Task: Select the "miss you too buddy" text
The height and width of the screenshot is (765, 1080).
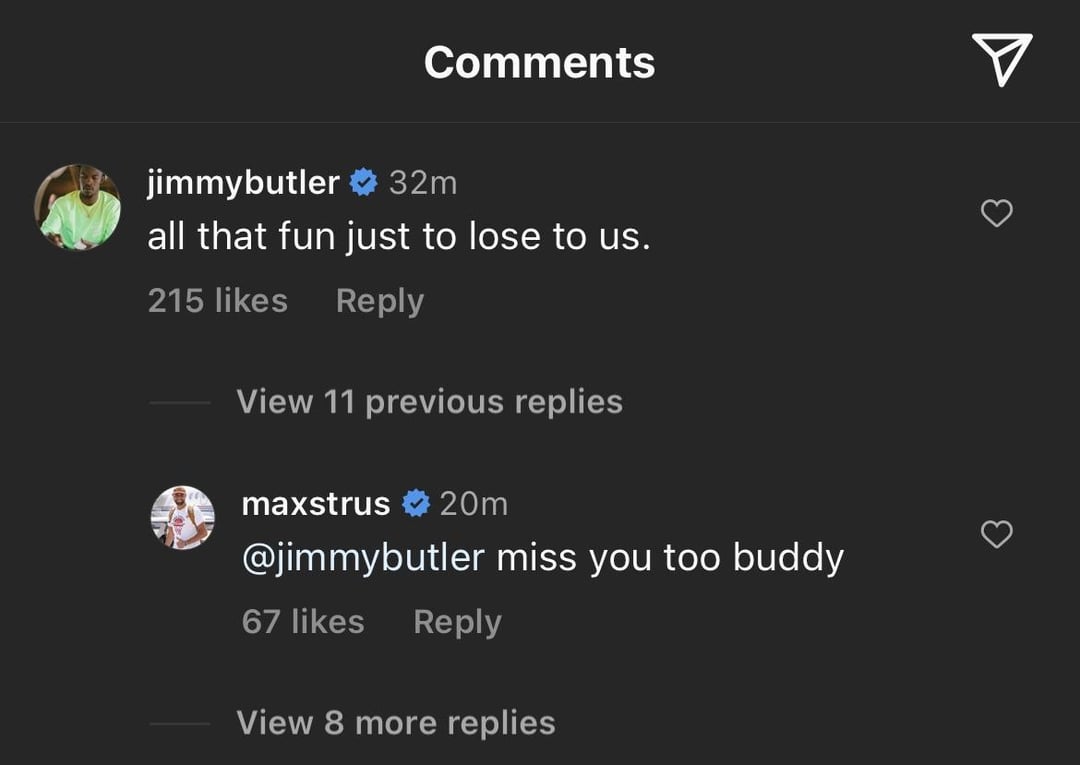Action: (x=670, y=558)
